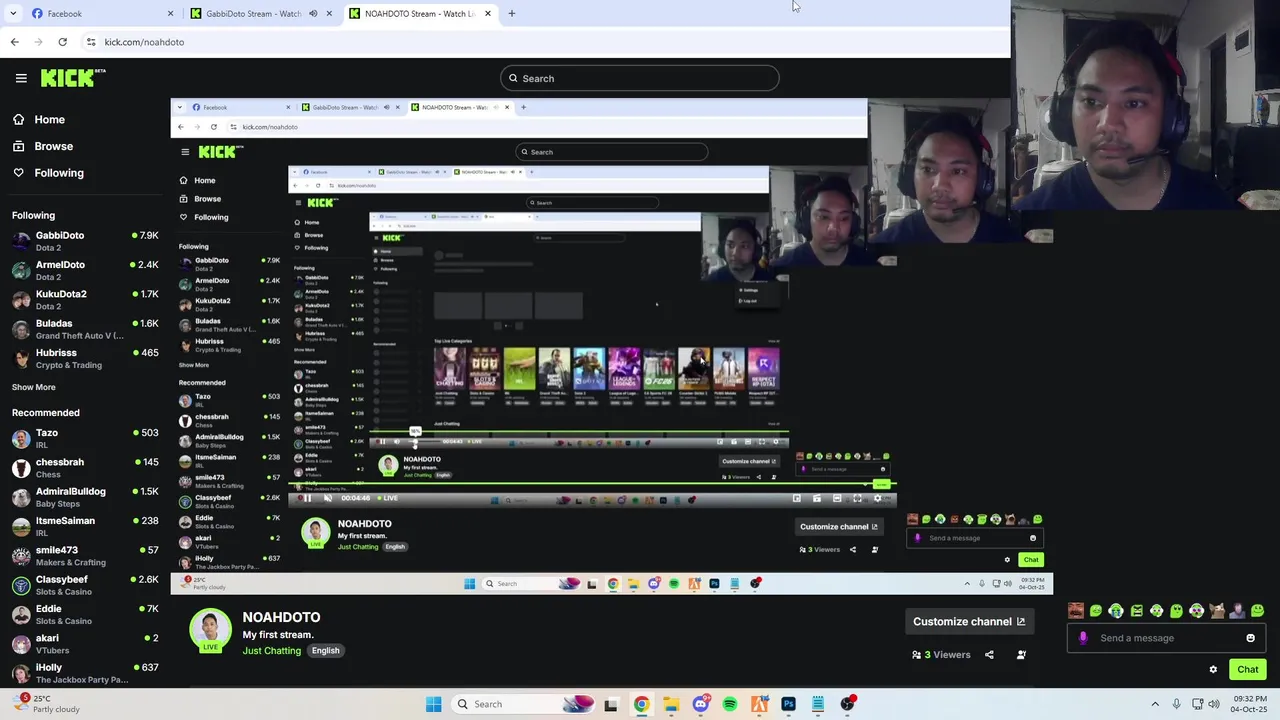Screen dimensions: 1280x720
Task: Click the kick.com/noahdoto address bar
Action: [x=144, y=42]
